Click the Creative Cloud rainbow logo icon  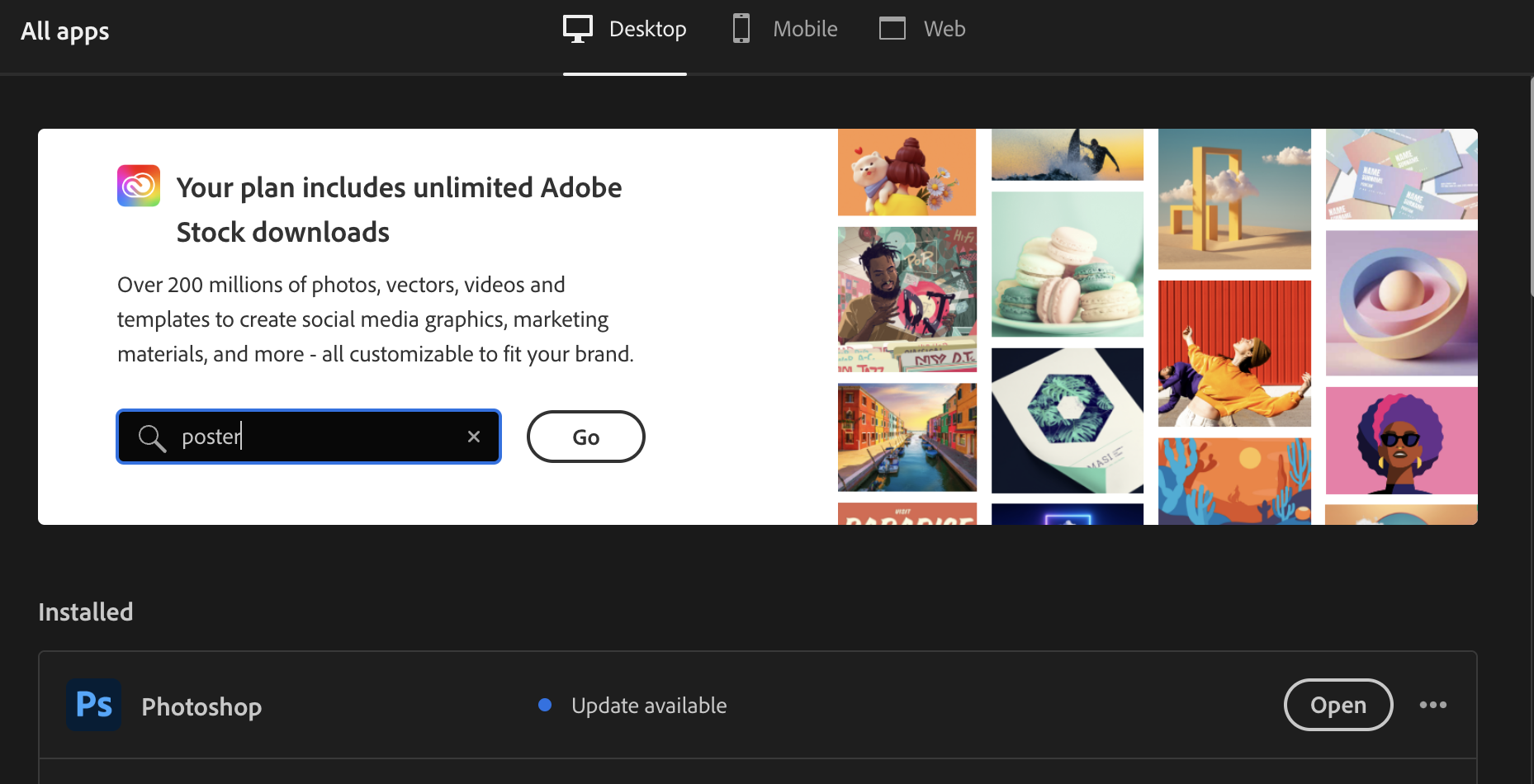tap(138, 186)
